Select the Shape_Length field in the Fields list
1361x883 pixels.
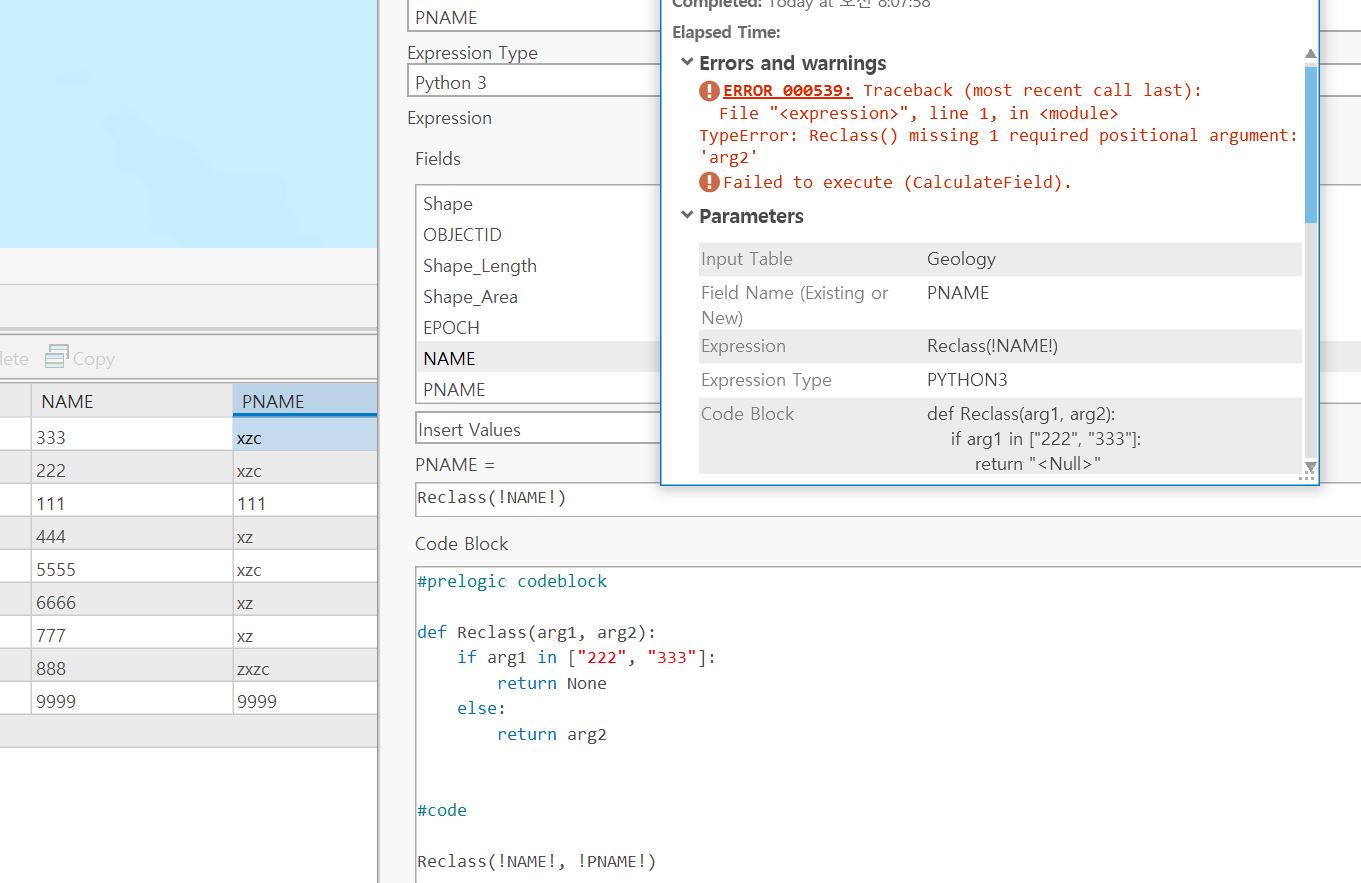point(480,266)
